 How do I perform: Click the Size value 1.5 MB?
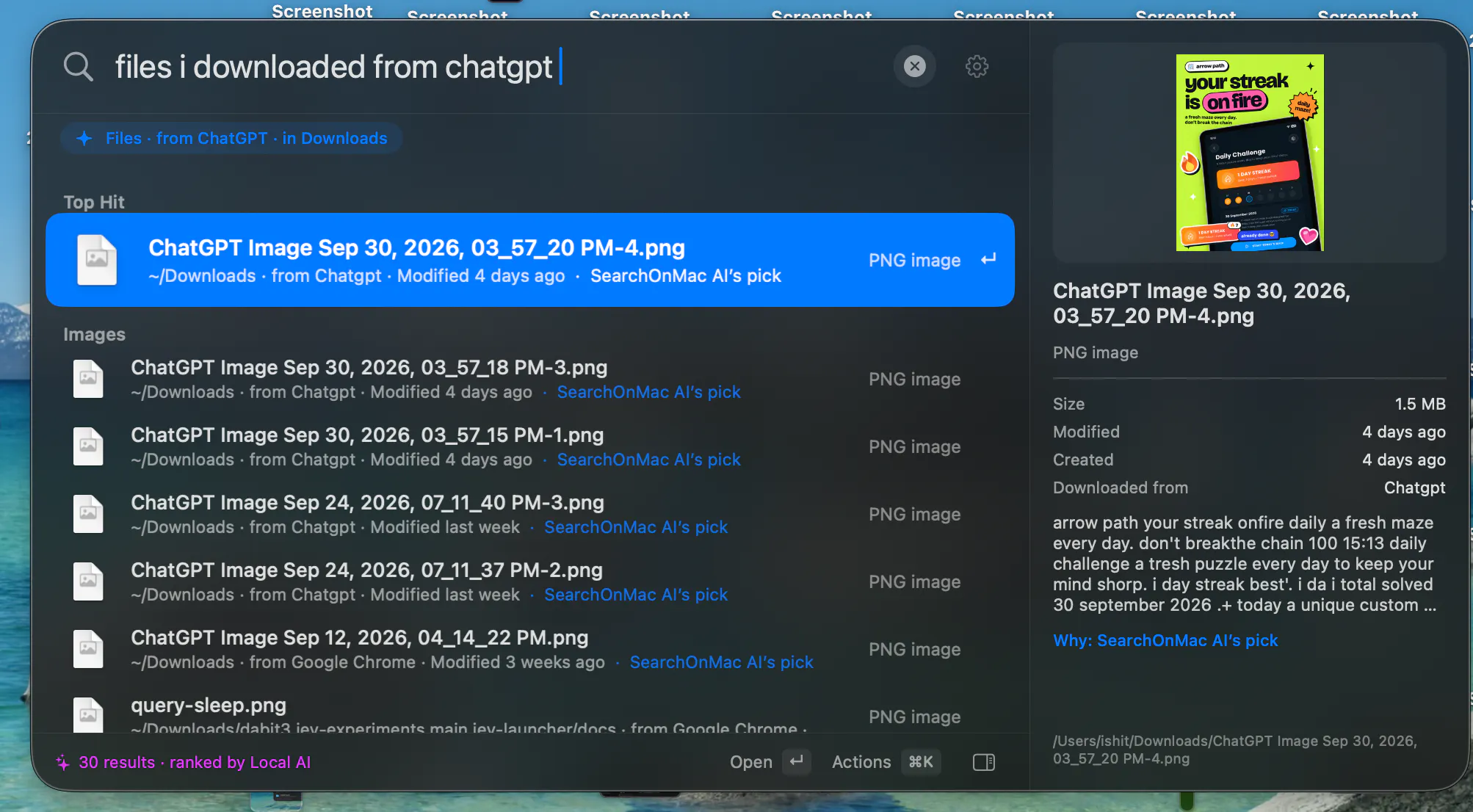click(1419, 404)
